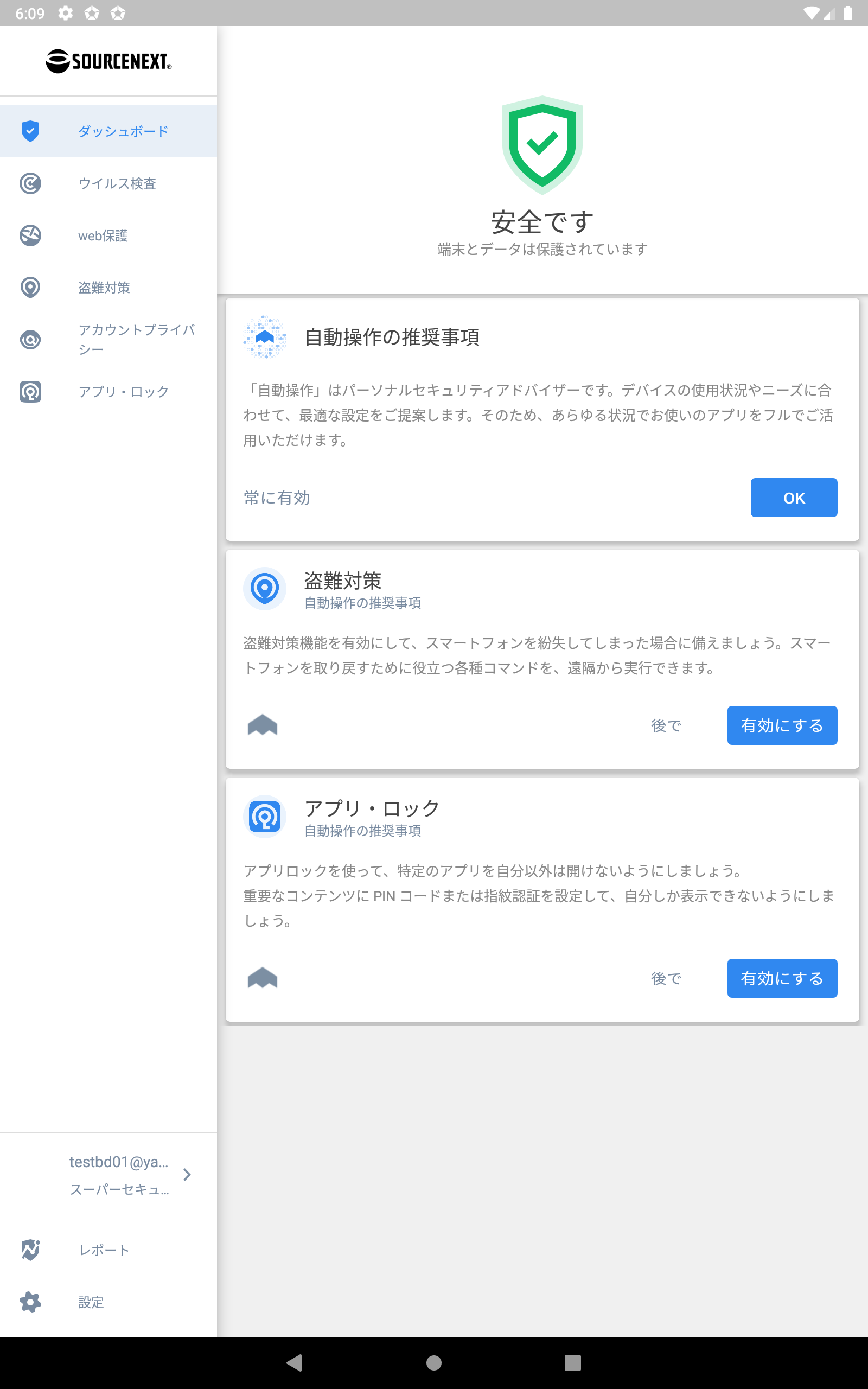Click the アプリ・ロック card title

coord(372,809)
